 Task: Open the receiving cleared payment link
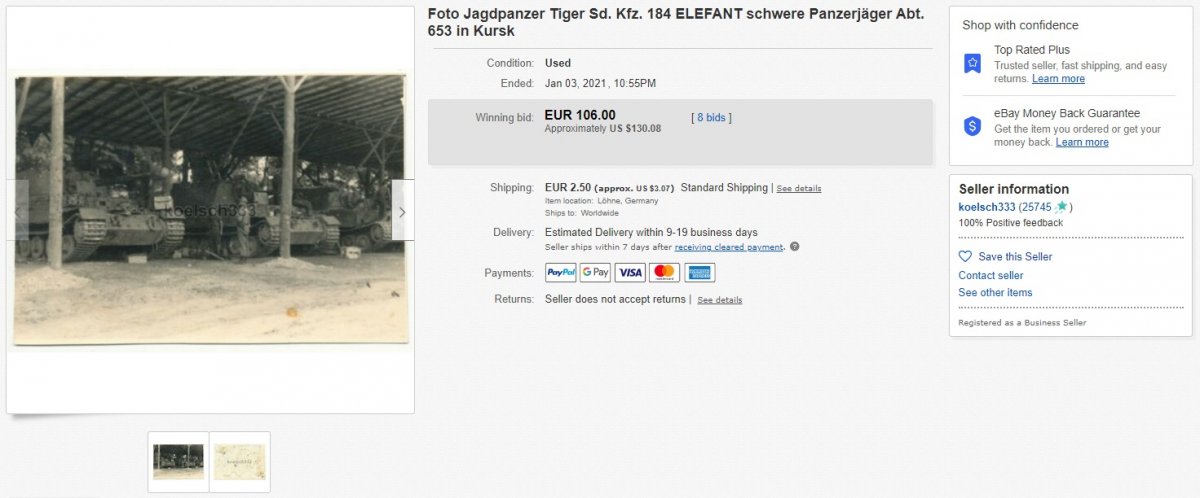point(729,247)
